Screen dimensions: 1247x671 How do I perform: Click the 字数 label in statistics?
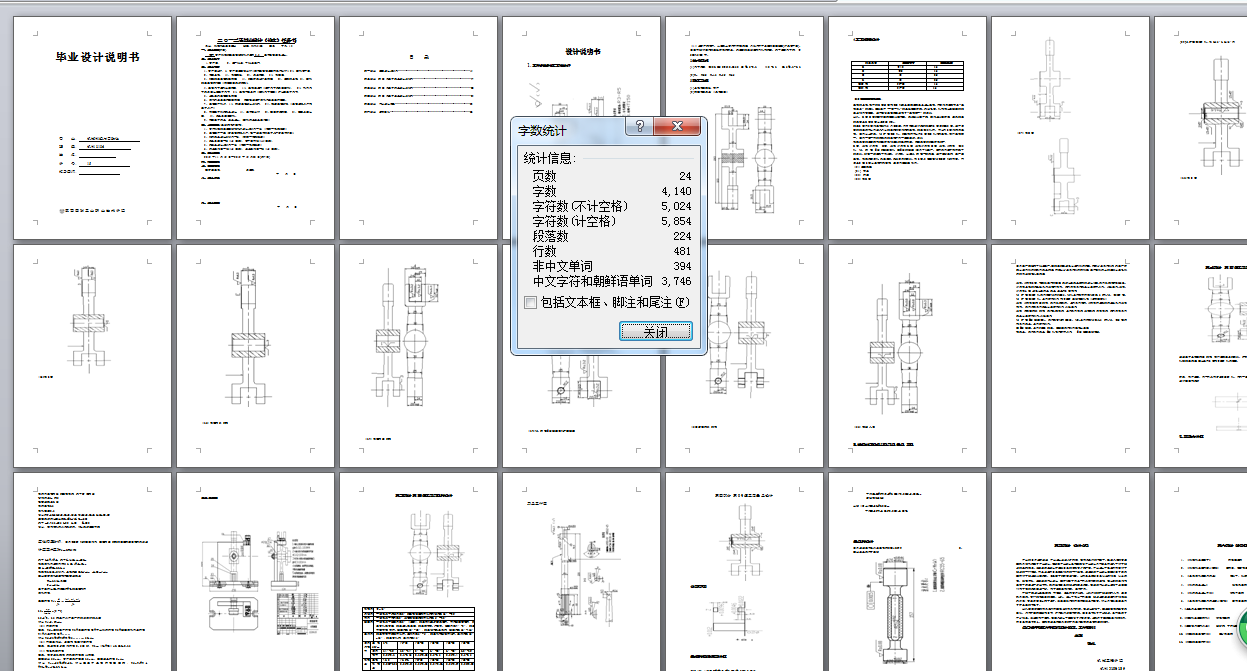(545, 191)
